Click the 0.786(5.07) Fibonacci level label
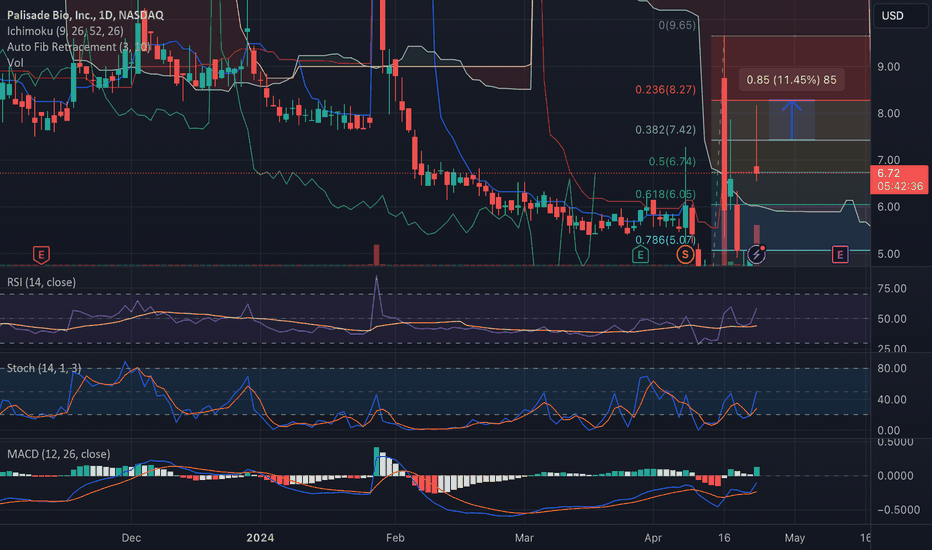Screen dimensions: 932x550 pyautogui.click(x=665, y=240)
